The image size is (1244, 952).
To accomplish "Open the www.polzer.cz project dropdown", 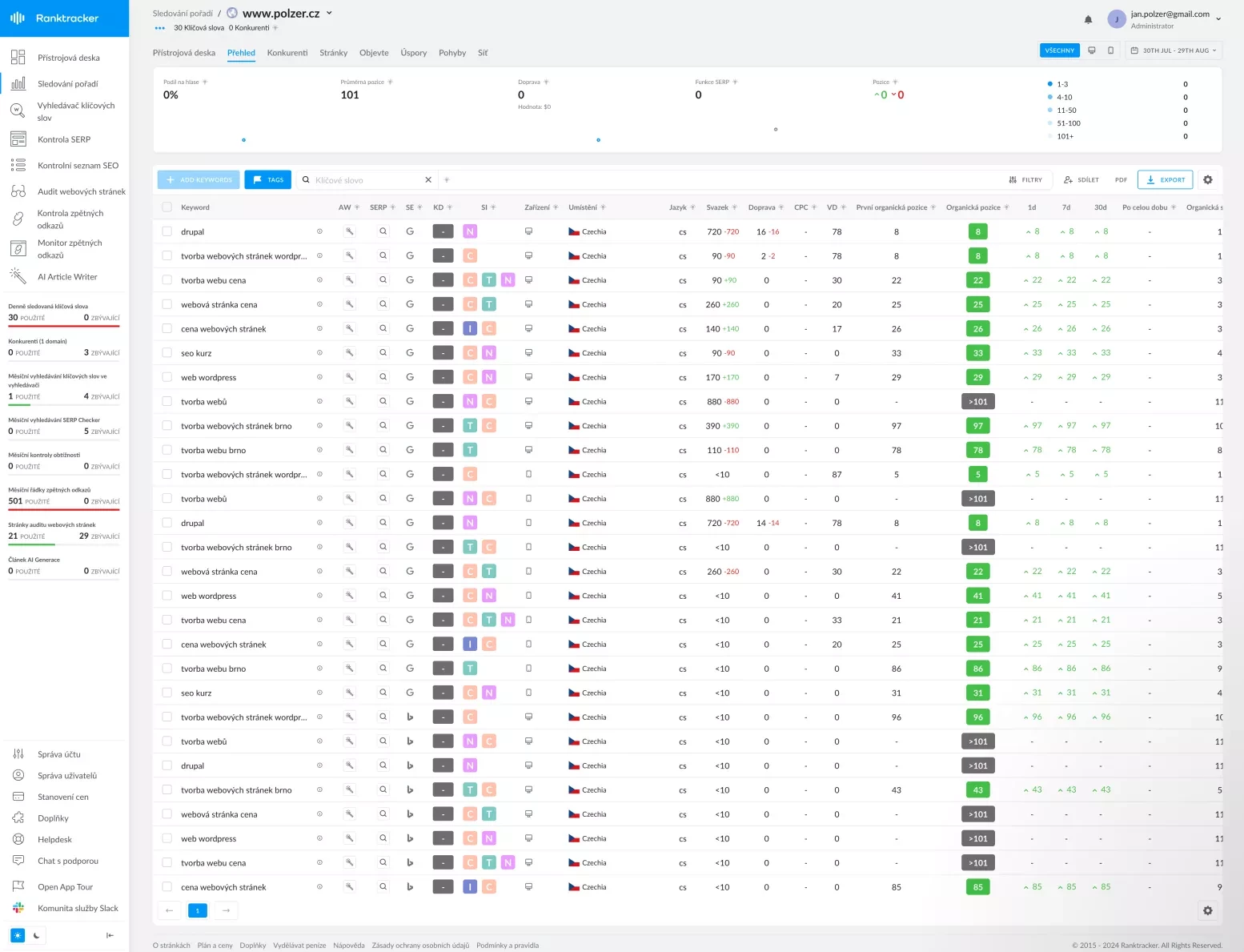I will (x=329, y=13).
